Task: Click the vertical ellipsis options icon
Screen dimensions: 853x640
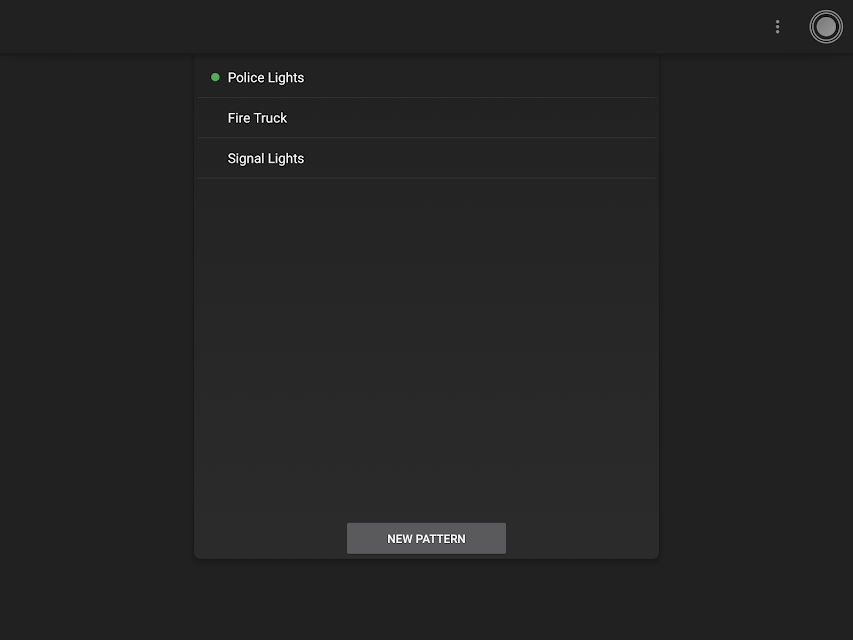Action: pos(777,27)
